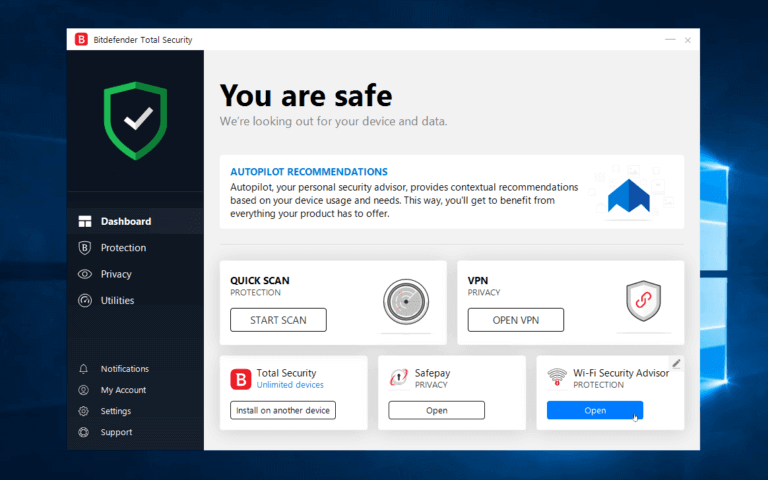The image size is (768, 480).
Task: Open the Utilities section
Action: 117,300
